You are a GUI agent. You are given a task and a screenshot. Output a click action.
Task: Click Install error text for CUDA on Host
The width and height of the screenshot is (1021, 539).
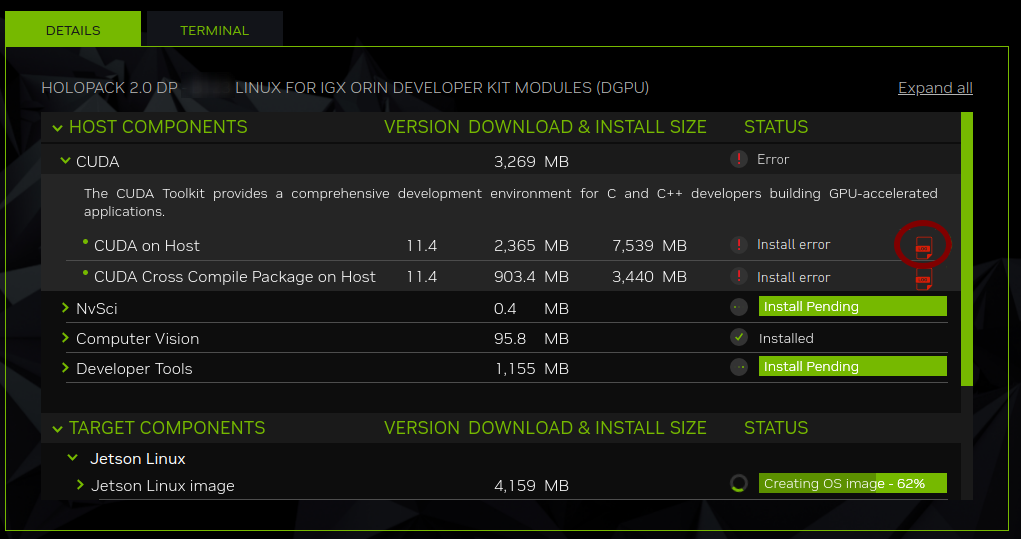click(x=793, y=245)
